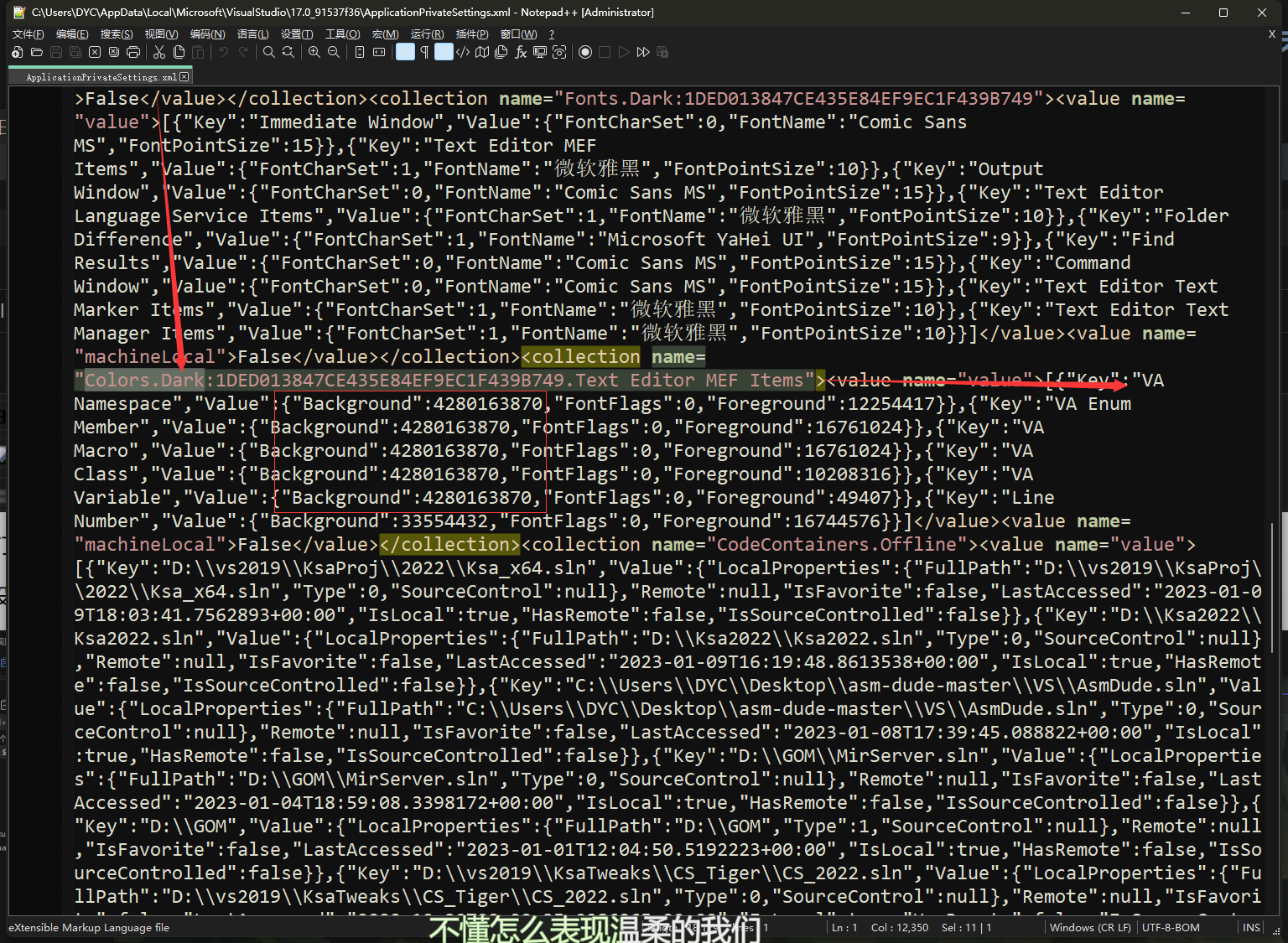Open the 编码(N) menu

click(x=207, y=34)
